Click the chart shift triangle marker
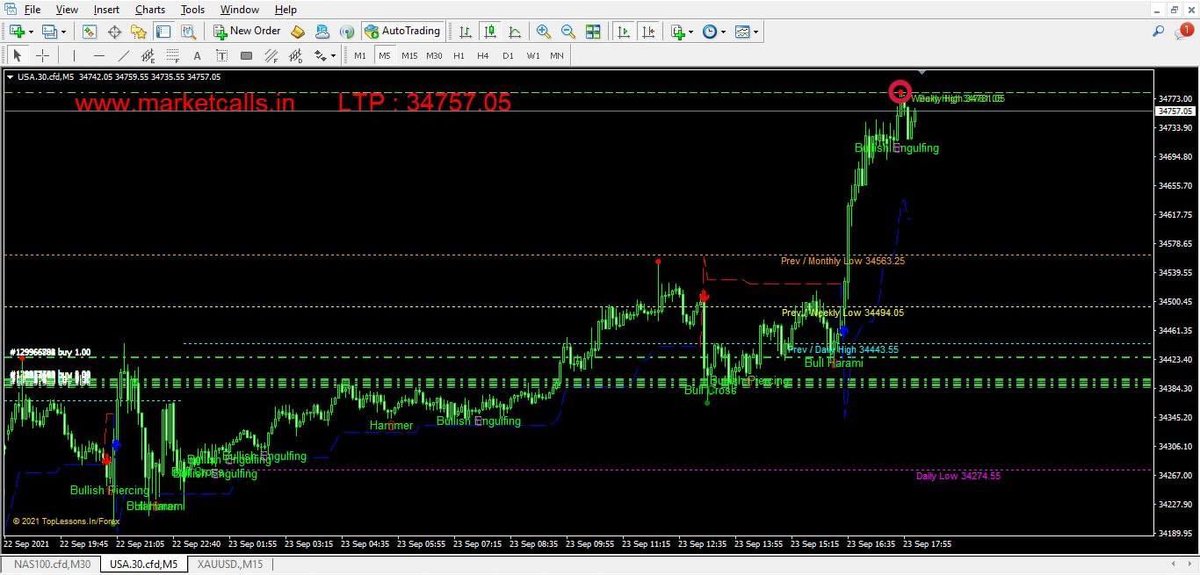Image resolution: width=1200 pixels, height=575 pixels. point(922,73)
